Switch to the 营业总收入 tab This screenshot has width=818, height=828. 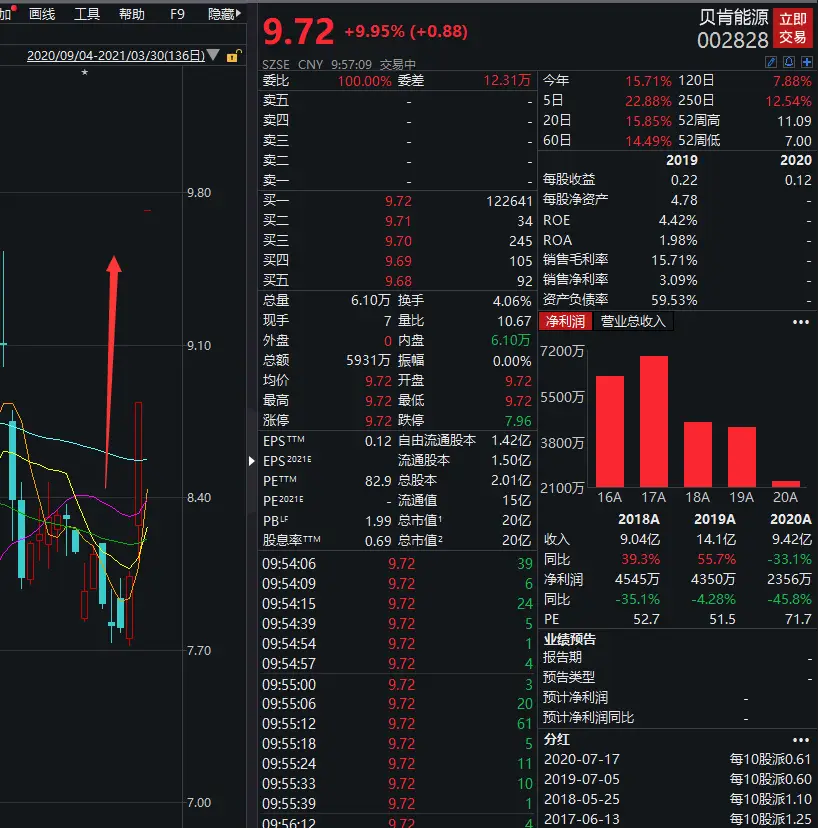coord(635,321)
